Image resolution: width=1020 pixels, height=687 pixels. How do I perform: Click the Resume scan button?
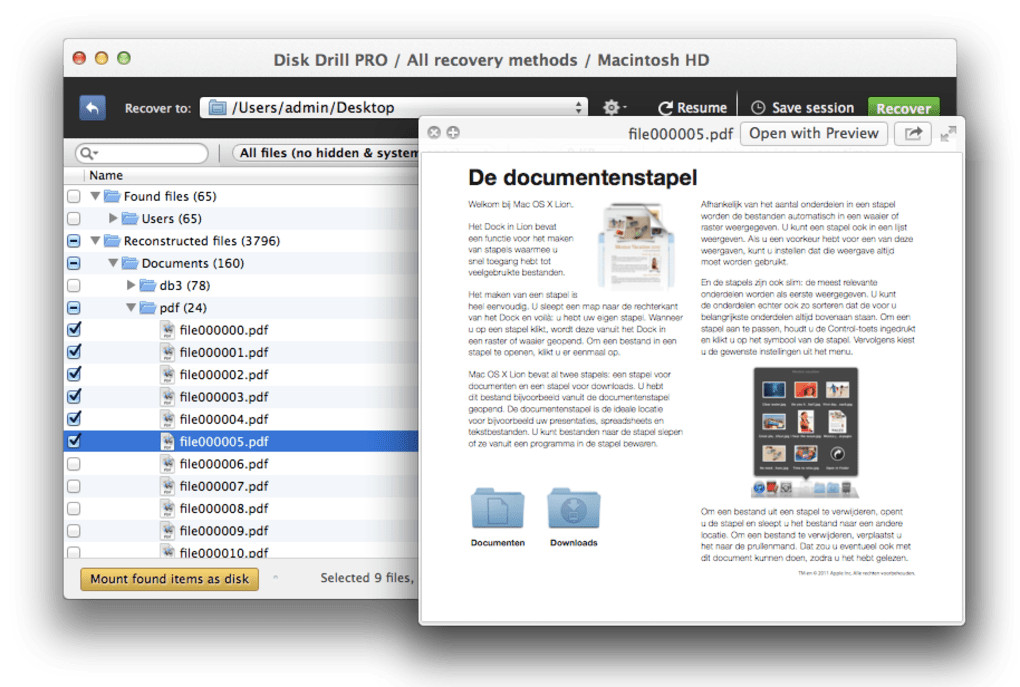point(692,108)
